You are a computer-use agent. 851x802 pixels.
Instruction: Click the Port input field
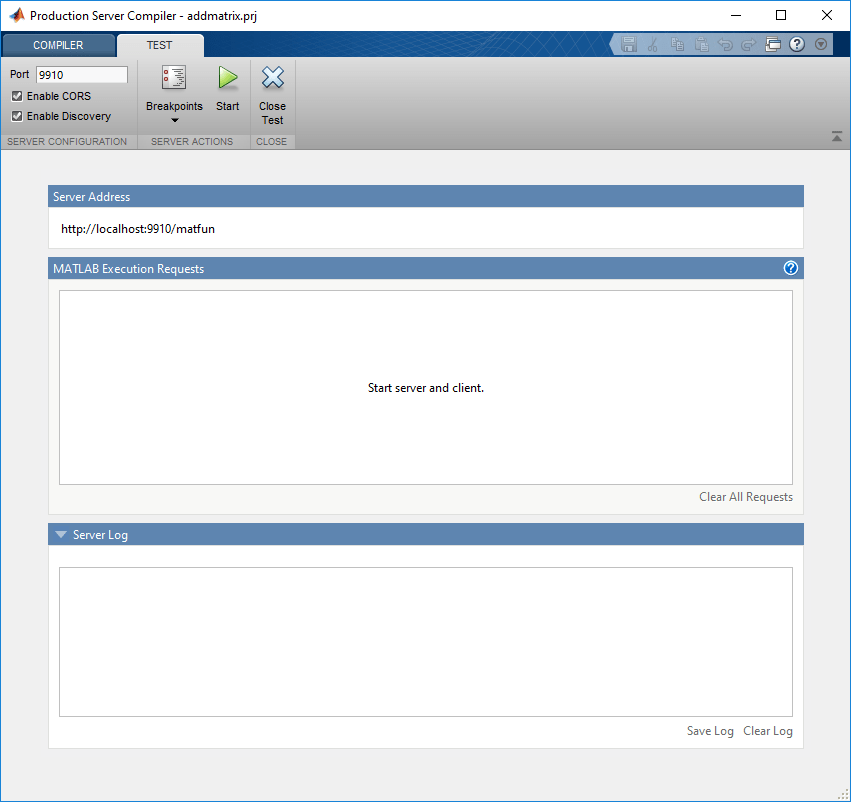pyautogui.click(x=82, y=75)
